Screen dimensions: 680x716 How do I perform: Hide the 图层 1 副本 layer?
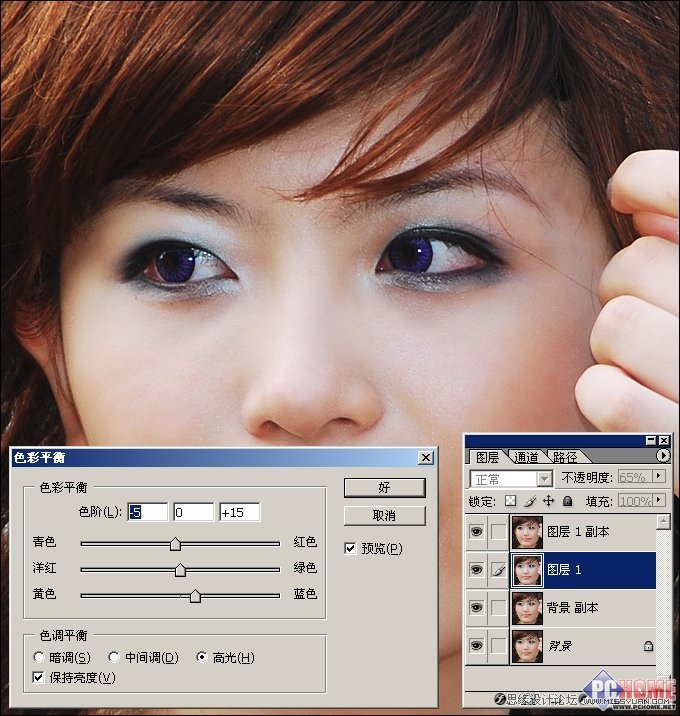pyautogui.click(x=477, y=532)
